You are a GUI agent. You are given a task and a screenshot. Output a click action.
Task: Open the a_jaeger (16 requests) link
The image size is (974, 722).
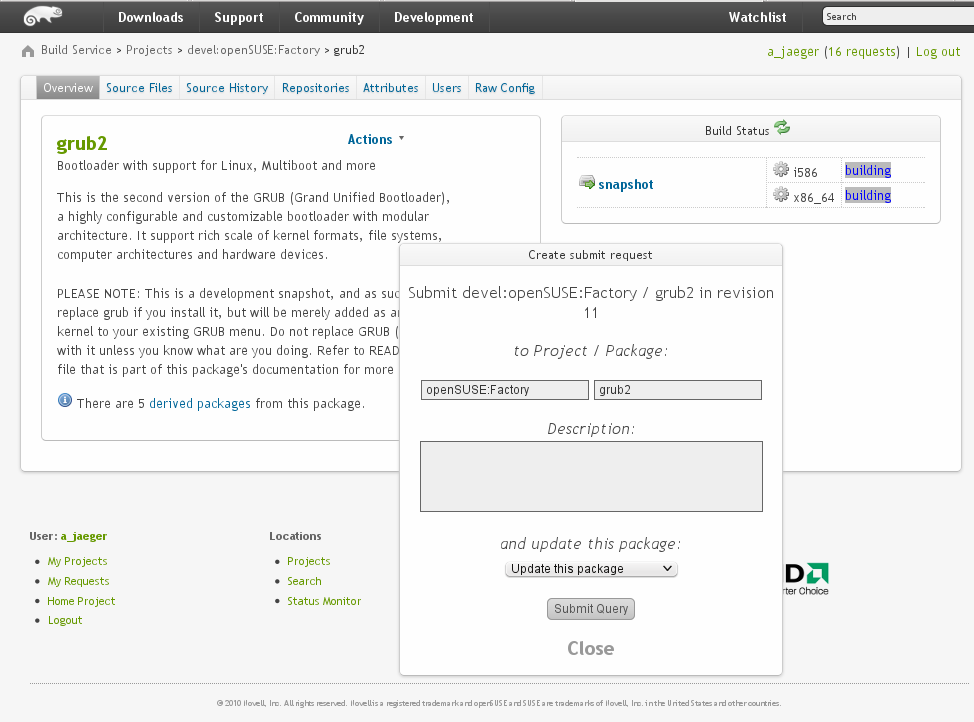pos(833,52)
